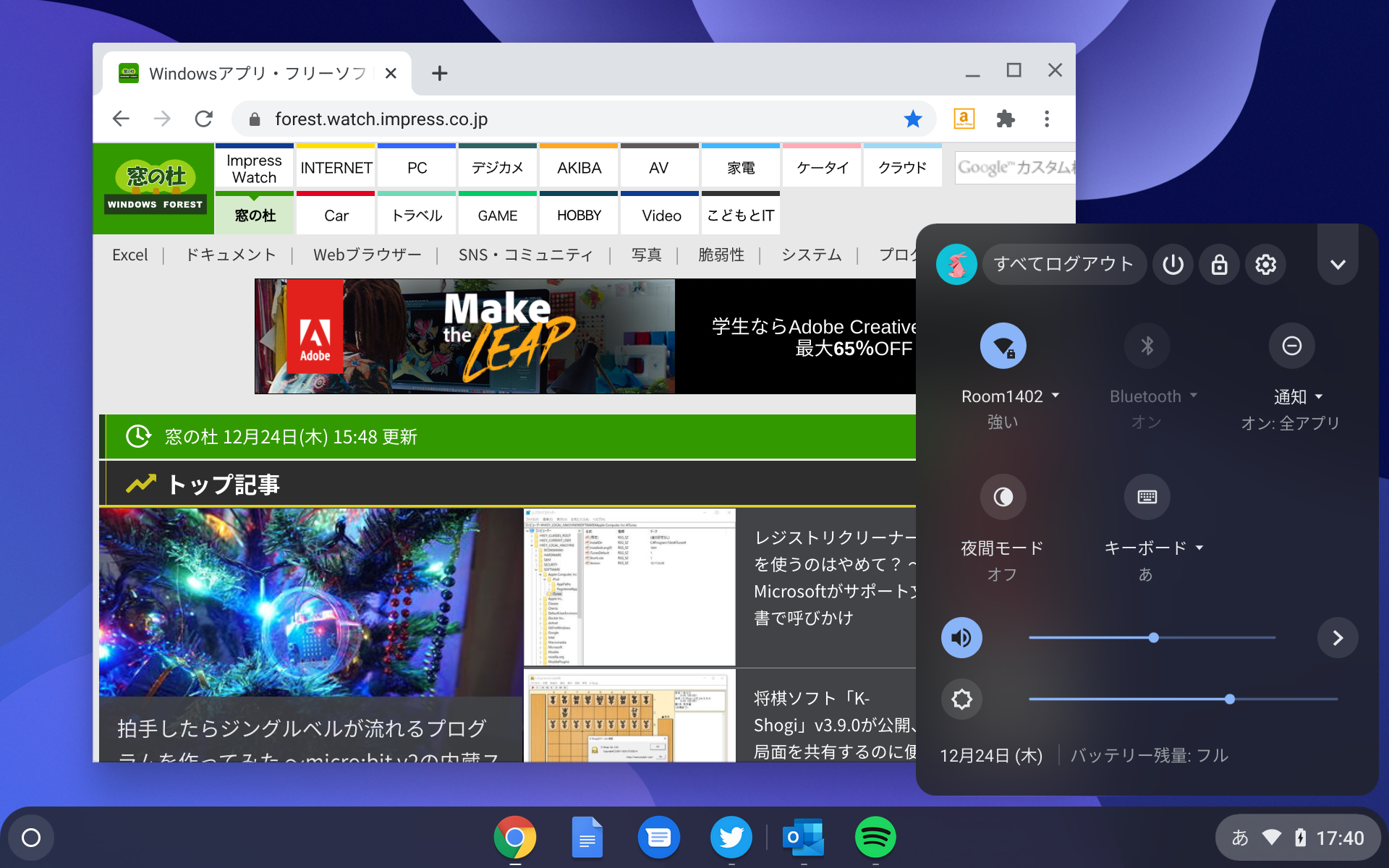Click the browser address bar

[506, 119]
